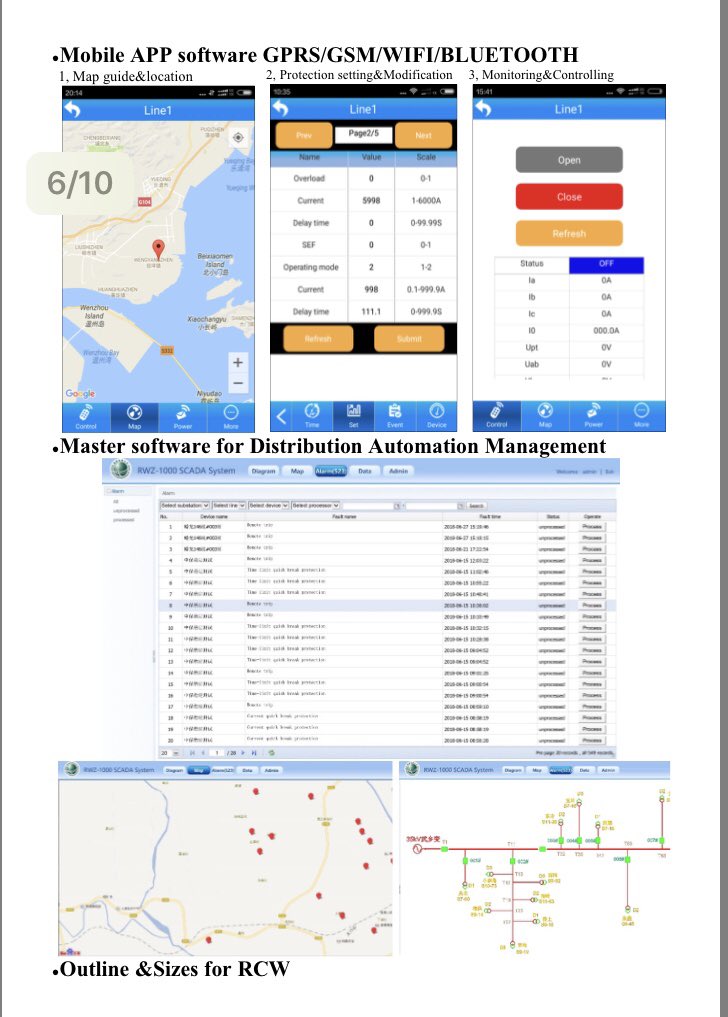
Task: Click the page number field in alarm pager
Action: coord(217,753)
